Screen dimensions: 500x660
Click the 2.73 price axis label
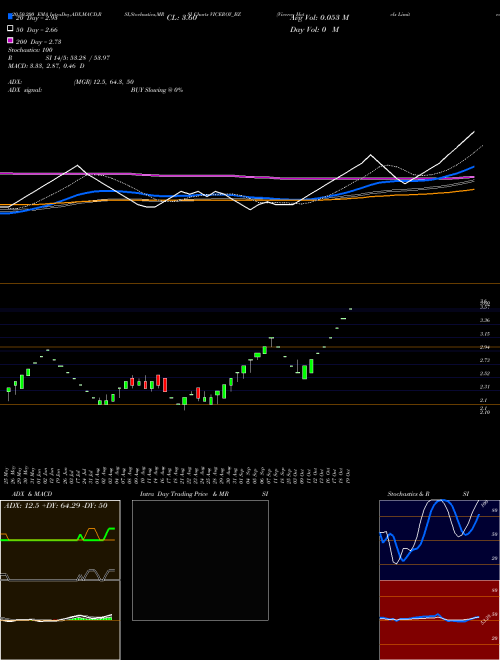485,360
